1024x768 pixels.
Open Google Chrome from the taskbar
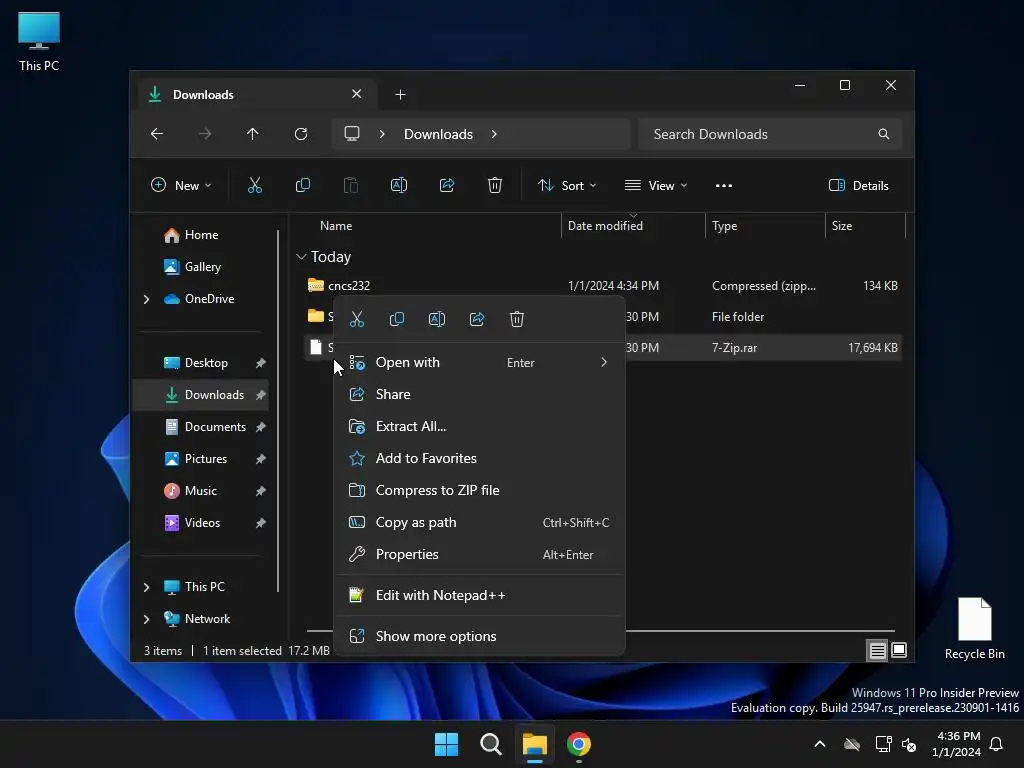click(579, 744)
